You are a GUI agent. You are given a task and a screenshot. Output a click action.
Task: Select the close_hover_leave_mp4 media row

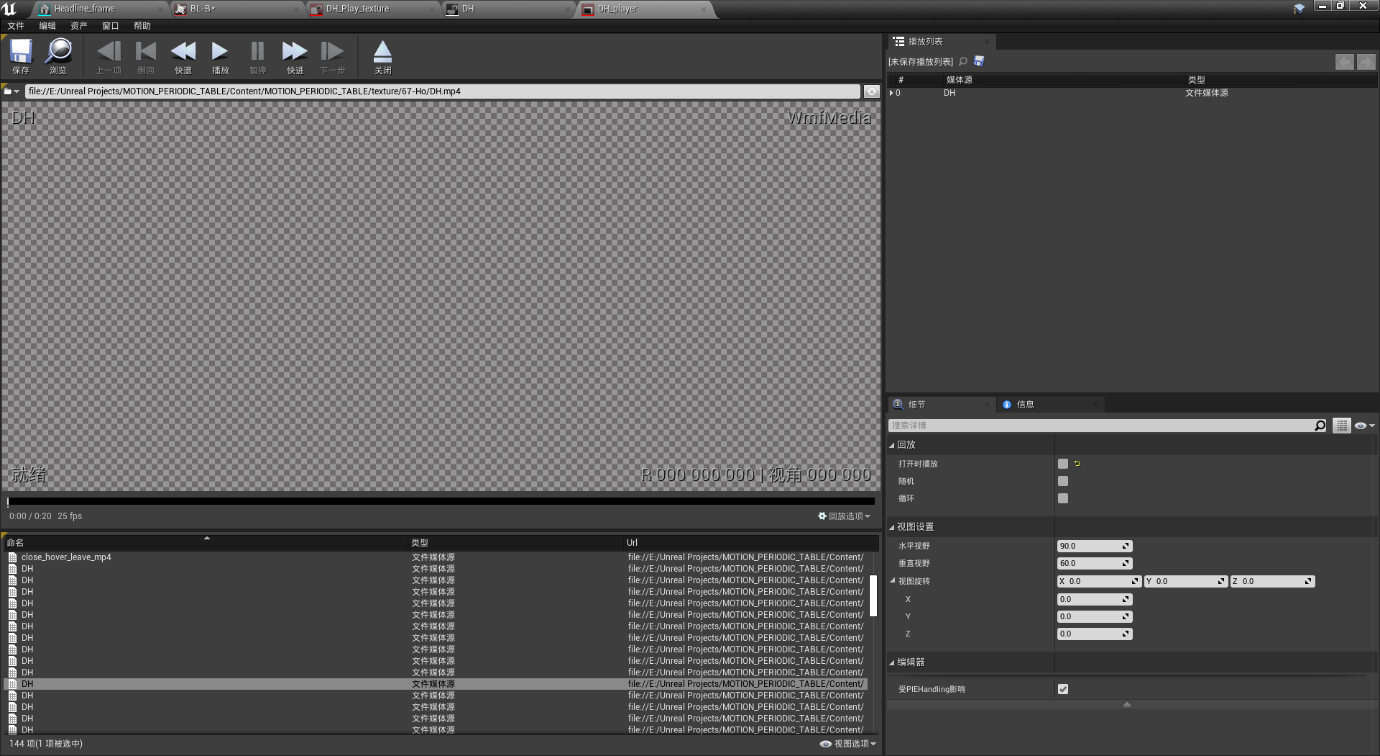[436, 557]
